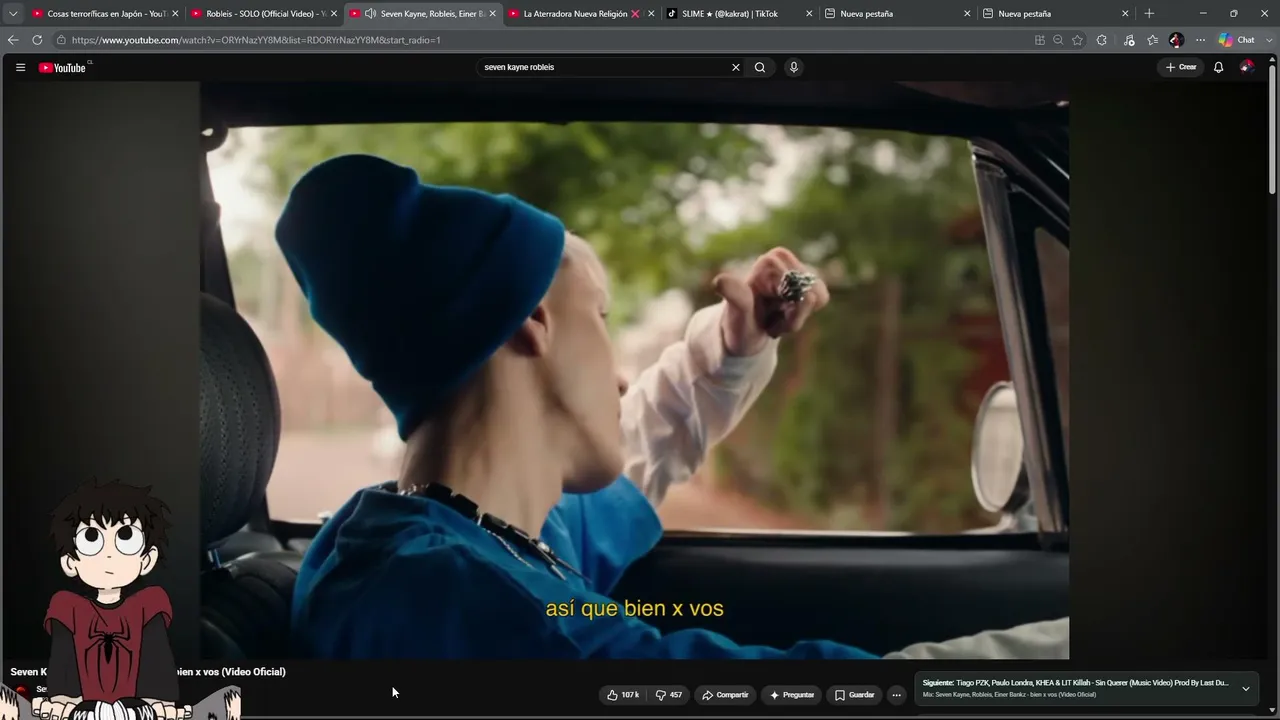Open YouTube notifications bell
Image resolution: width=1280 pixels, height=720 pixels.
[x=1218, y=67]
